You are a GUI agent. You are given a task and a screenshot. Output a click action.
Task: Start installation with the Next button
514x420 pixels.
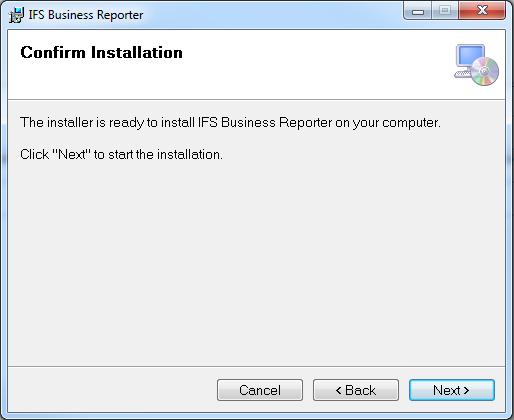[x=452, y=390]
